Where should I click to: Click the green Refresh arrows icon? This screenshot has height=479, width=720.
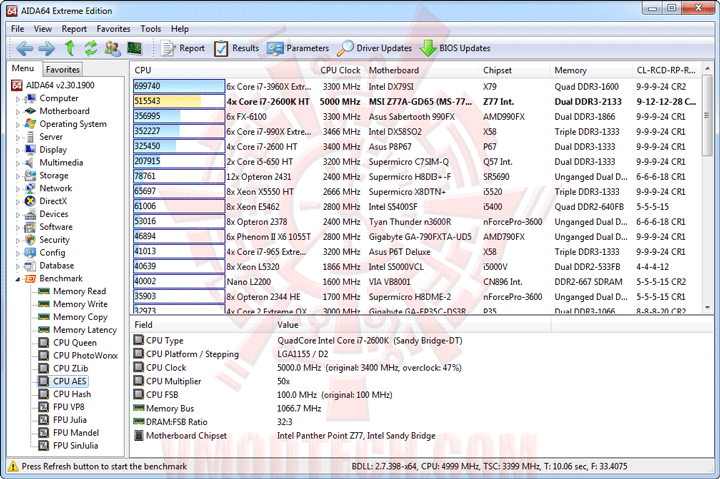[91, 48]
